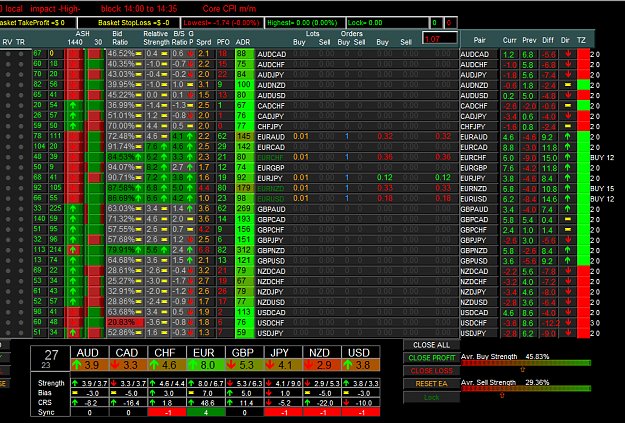The width and height of the screenshot is (625, 423).
Task: Click the Bid Ratio value 20.83%
Action: (121, 322)
